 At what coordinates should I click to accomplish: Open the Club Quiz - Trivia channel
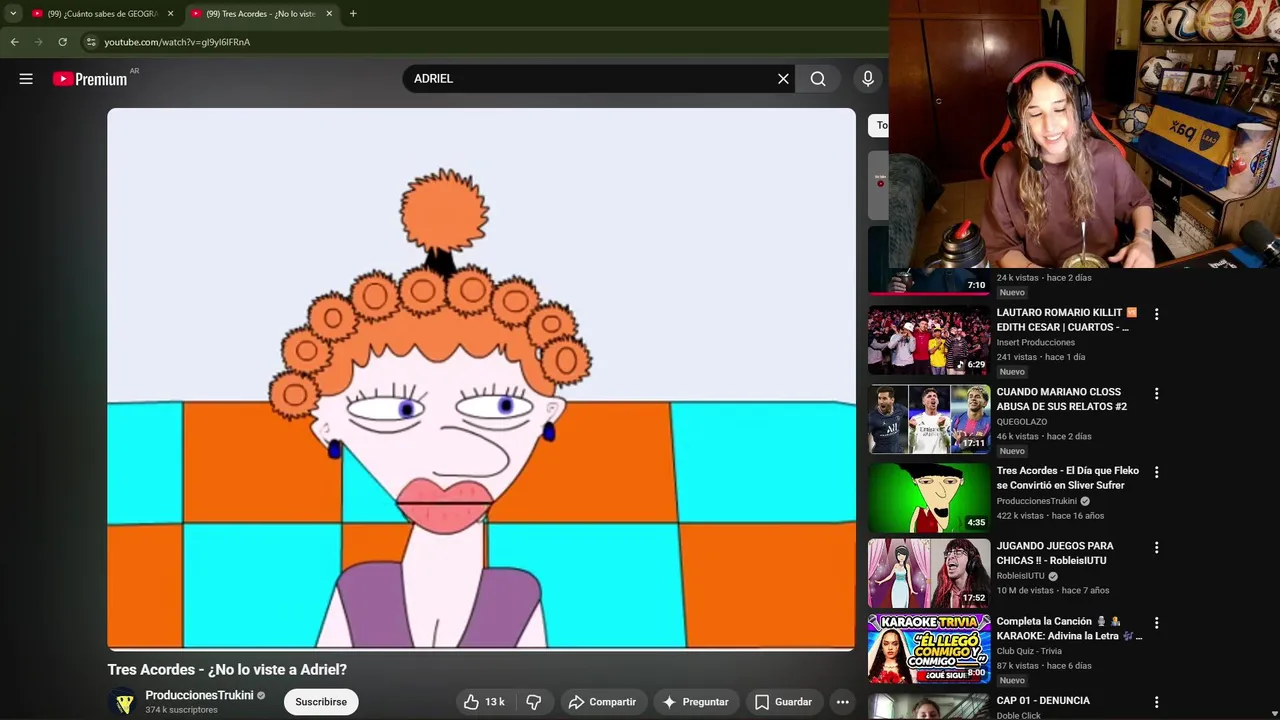click(1029, 651)
